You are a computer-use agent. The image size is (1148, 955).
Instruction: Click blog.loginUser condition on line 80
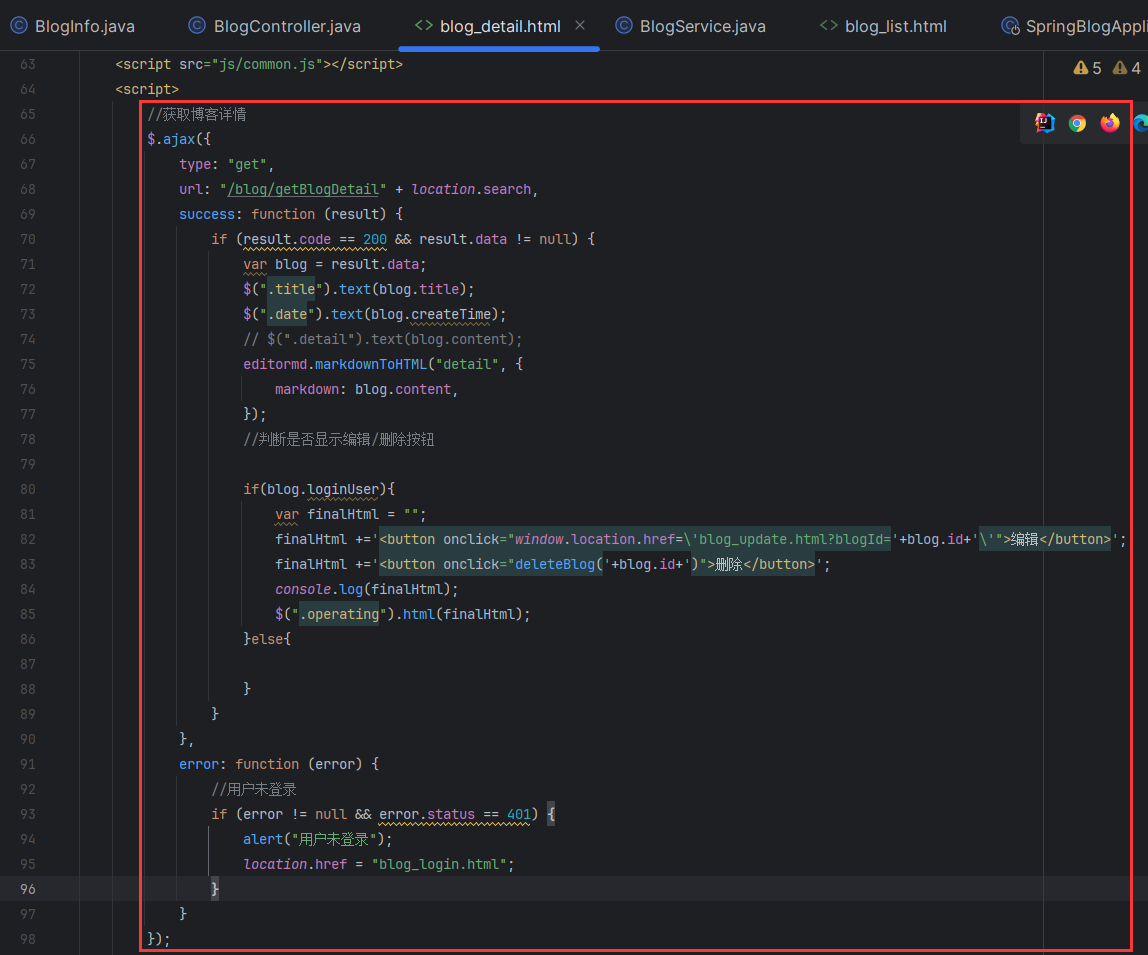pyautogui.click(x=323, y=489)
